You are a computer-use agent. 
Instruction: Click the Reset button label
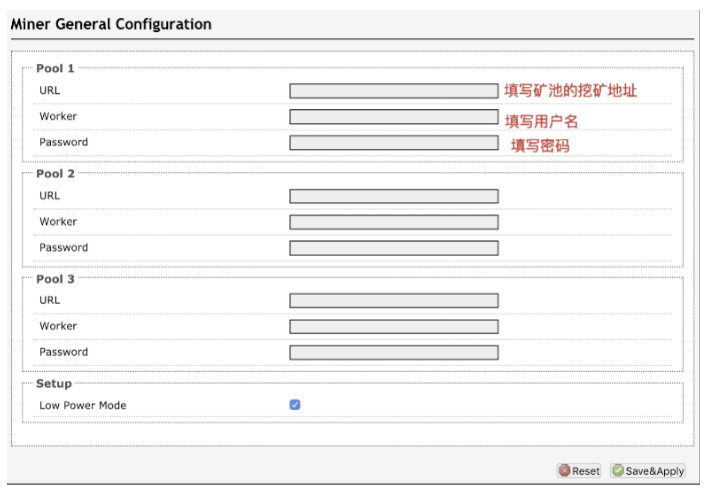[586, 471]
